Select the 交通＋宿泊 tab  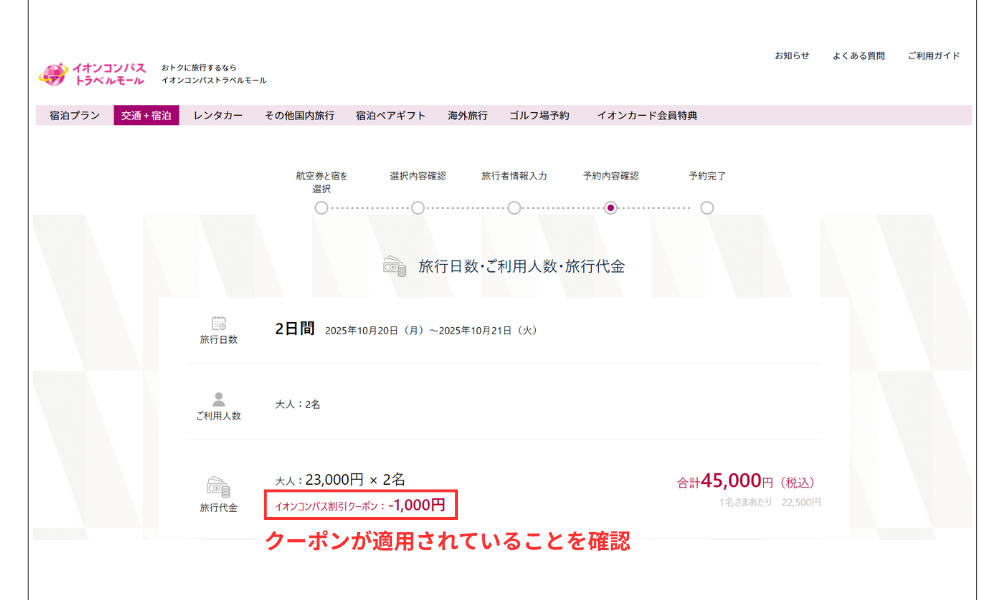tap(146, 115)
